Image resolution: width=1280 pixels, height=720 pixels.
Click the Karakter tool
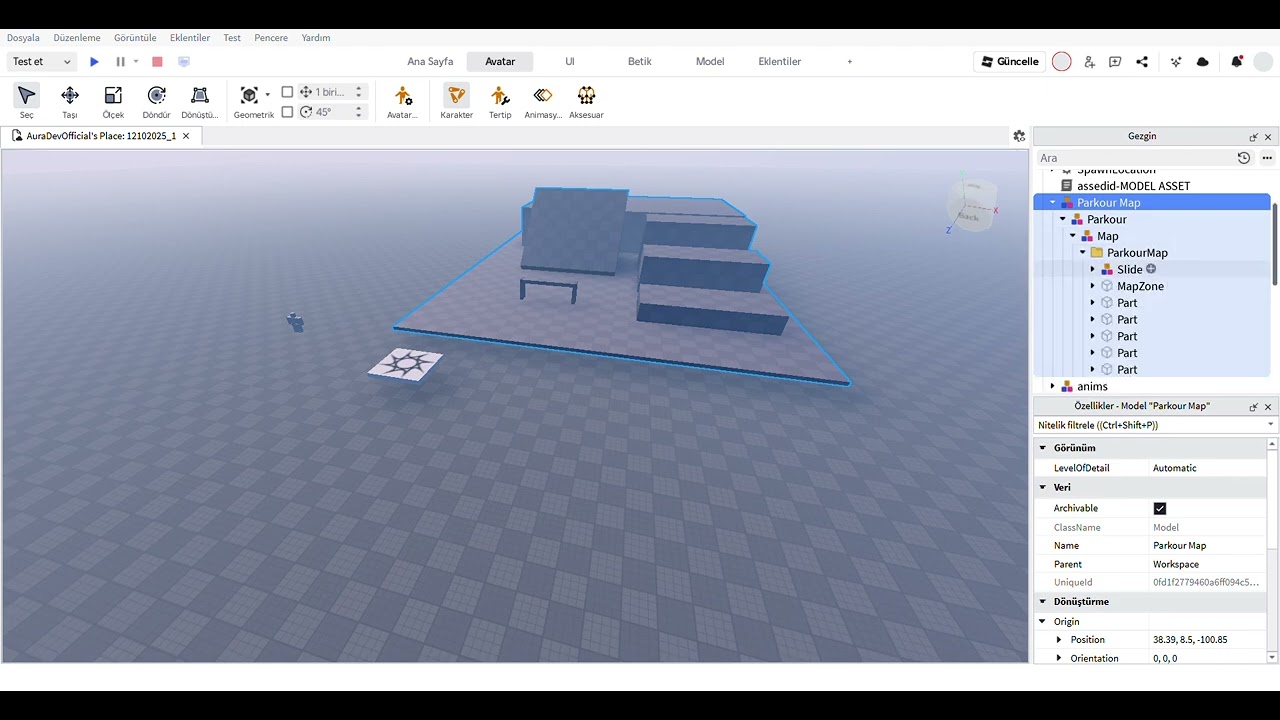pos(457,102)
